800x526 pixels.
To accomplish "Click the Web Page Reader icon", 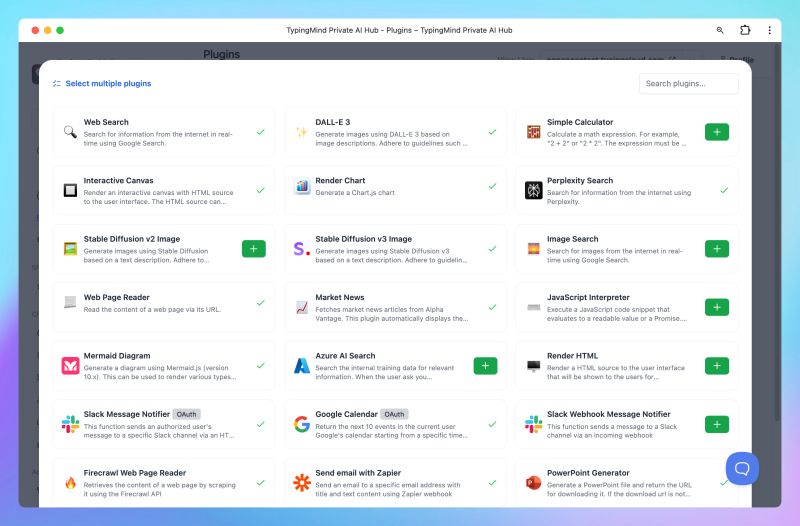I will 70,302.
